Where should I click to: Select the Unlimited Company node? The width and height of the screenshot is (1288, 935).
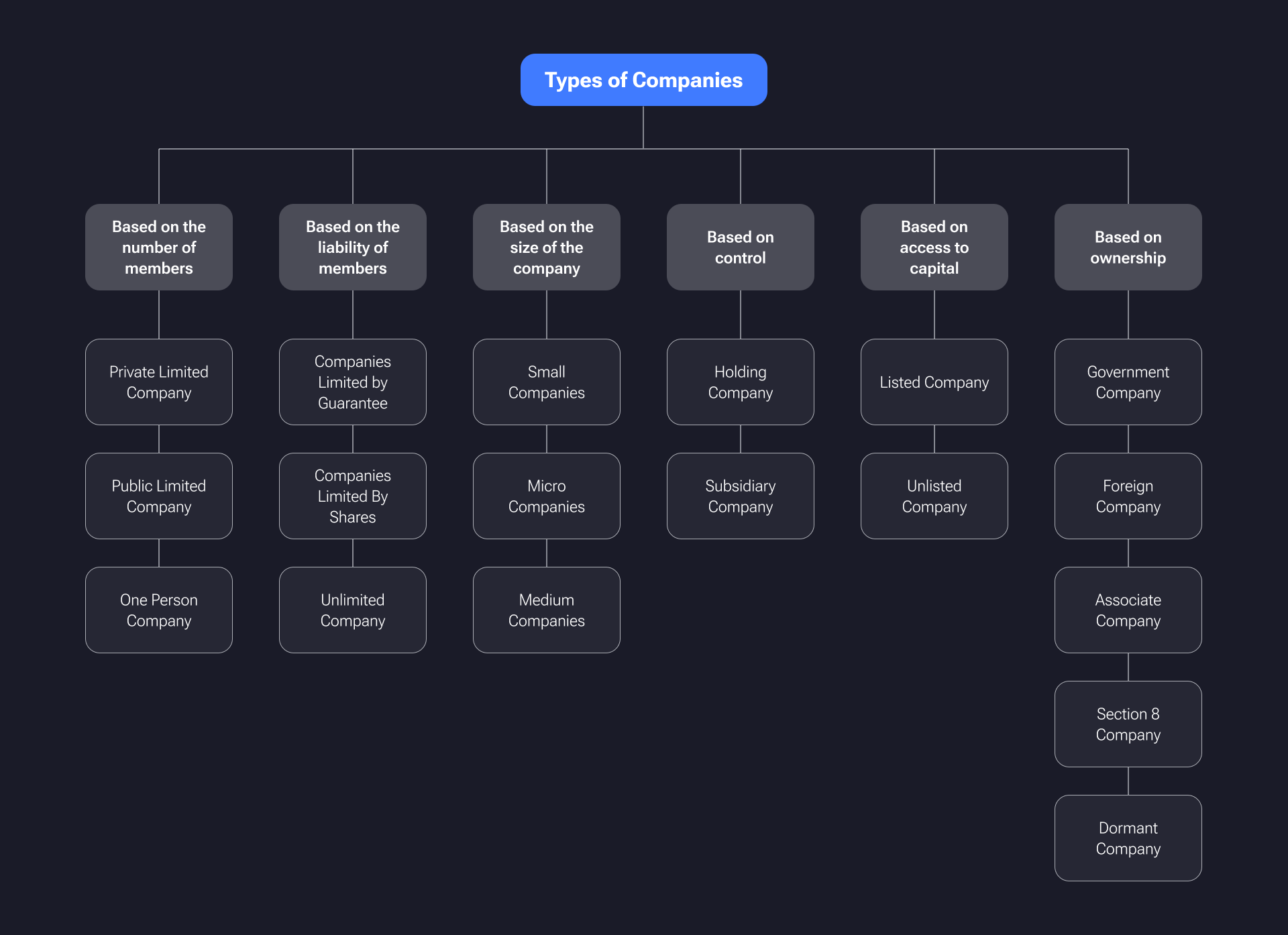[353, 610]
